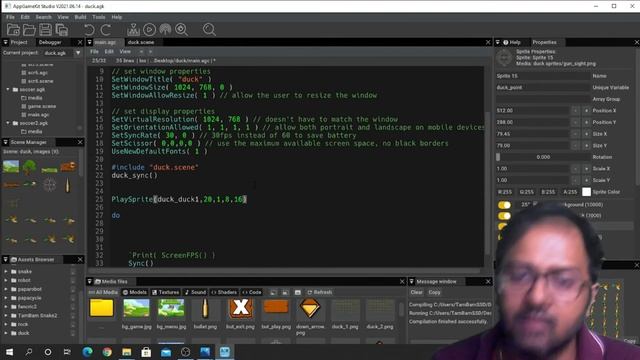Open Microsoft Store from the taskbar
This screenshot has height=360, width=640.
[x=146, y=352]
